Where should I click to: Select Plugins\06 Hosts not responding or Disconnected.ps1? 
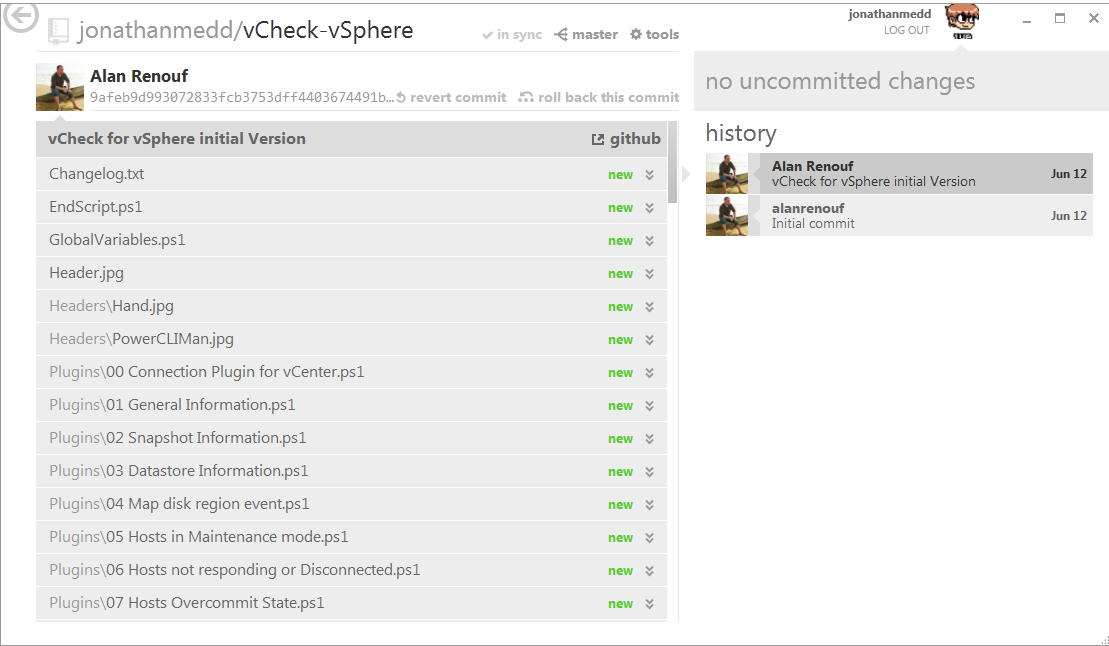tap(235, 570)
